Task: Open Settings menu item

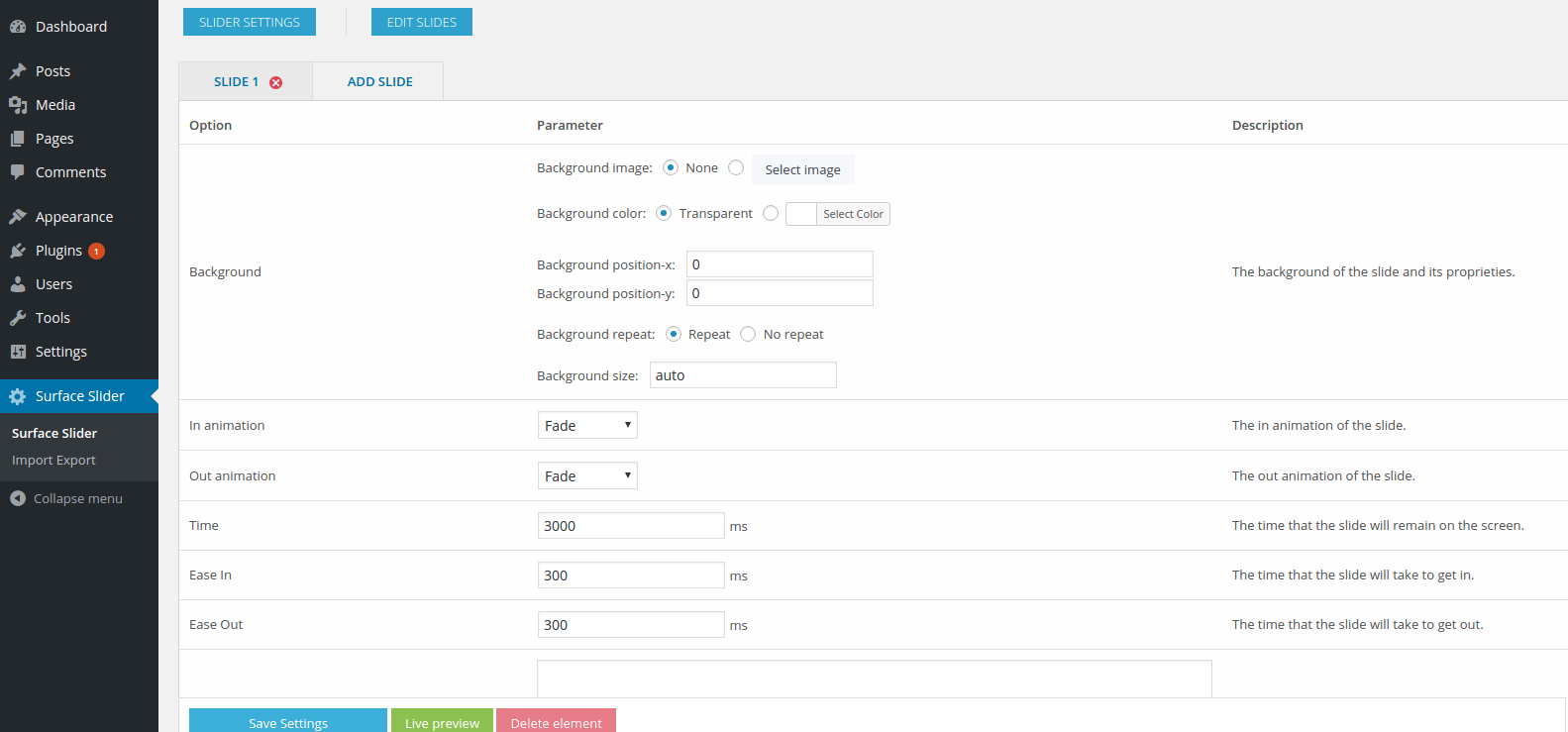Action: (x=79, y=352)
